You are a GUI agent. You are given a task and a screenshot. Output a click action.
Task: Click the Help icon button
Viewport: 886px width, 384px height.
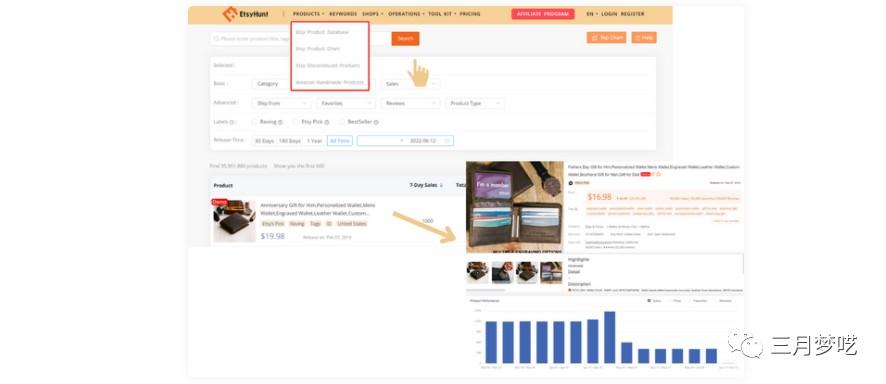point(644,38)
